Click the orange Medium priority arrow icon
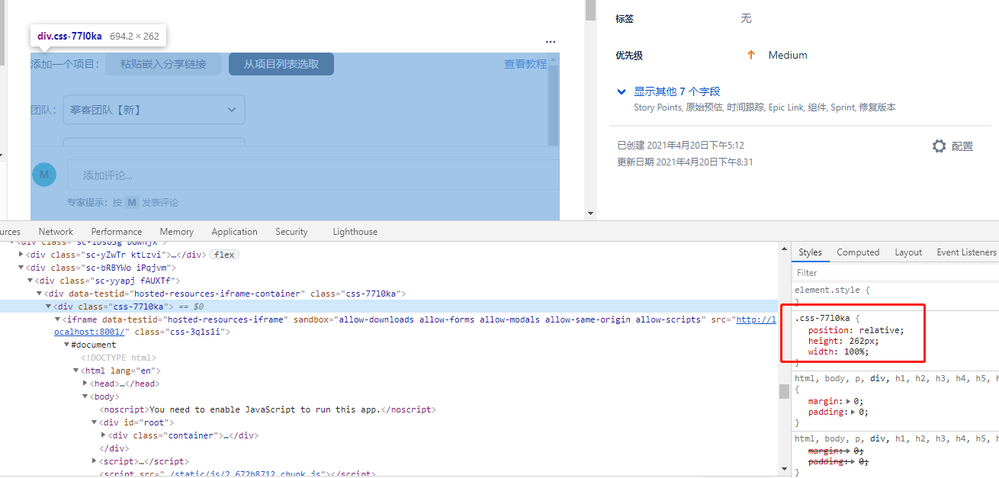Viewport: 999px width, 478px height. pyautogui.click(x=751, y=55)
